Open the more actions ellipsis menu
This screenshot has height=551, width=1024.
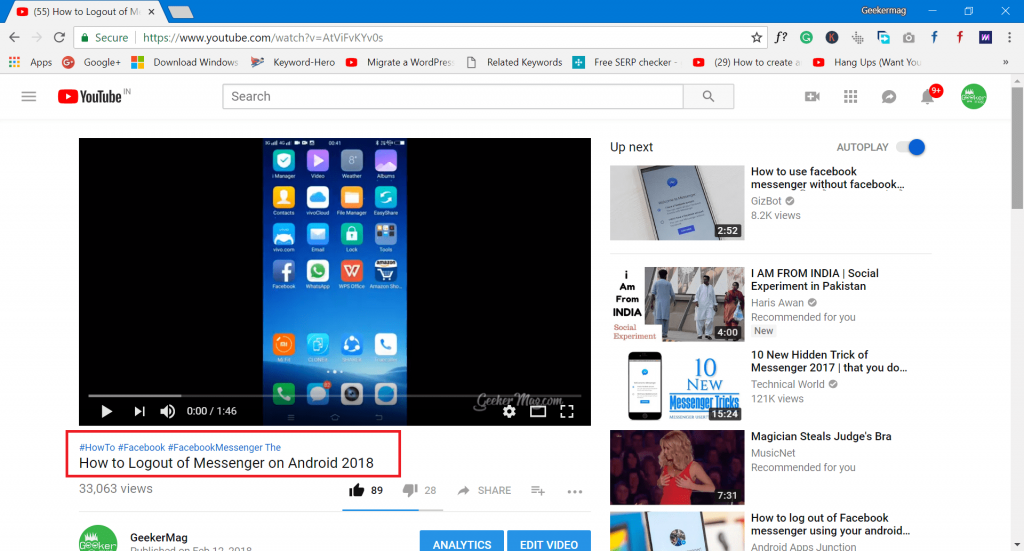coord(575,492)
